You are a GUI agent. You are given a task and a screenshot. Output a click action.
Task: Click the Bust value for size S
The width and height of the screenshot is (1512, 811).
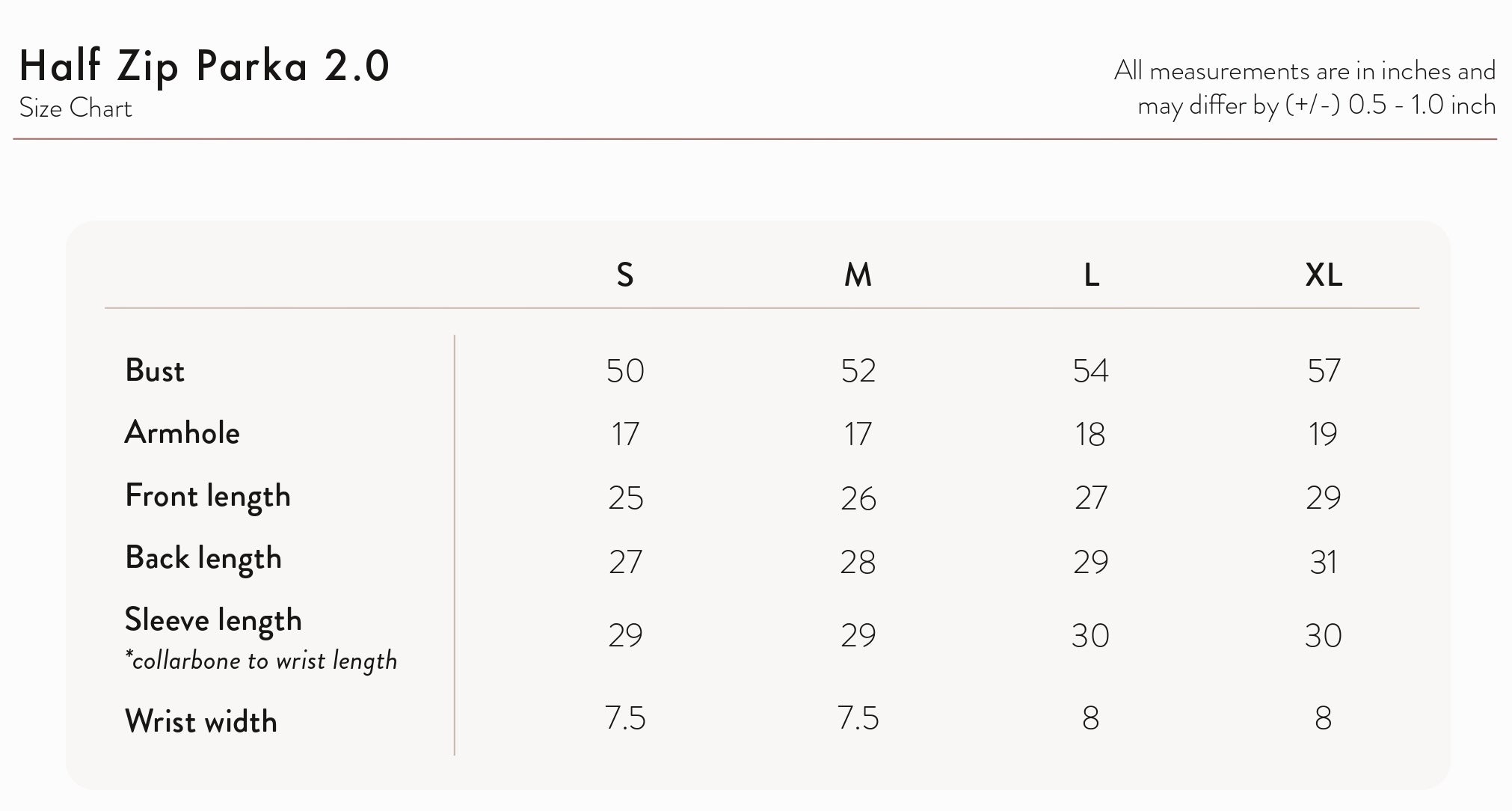(625, 371)
